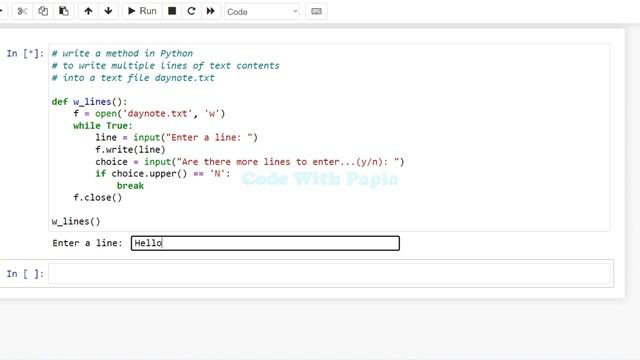
Task: Click the 'while True:' line
Action: pos(103,126)
